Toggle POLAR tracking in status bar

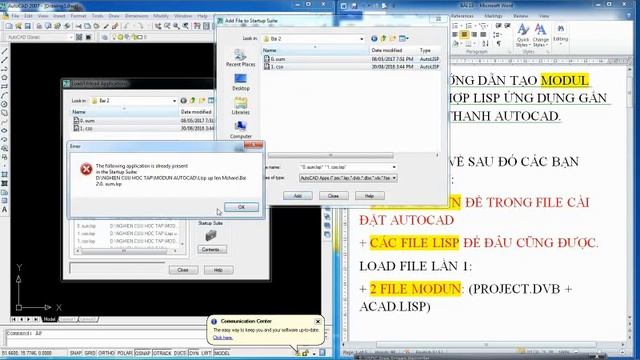coord(124,353)
